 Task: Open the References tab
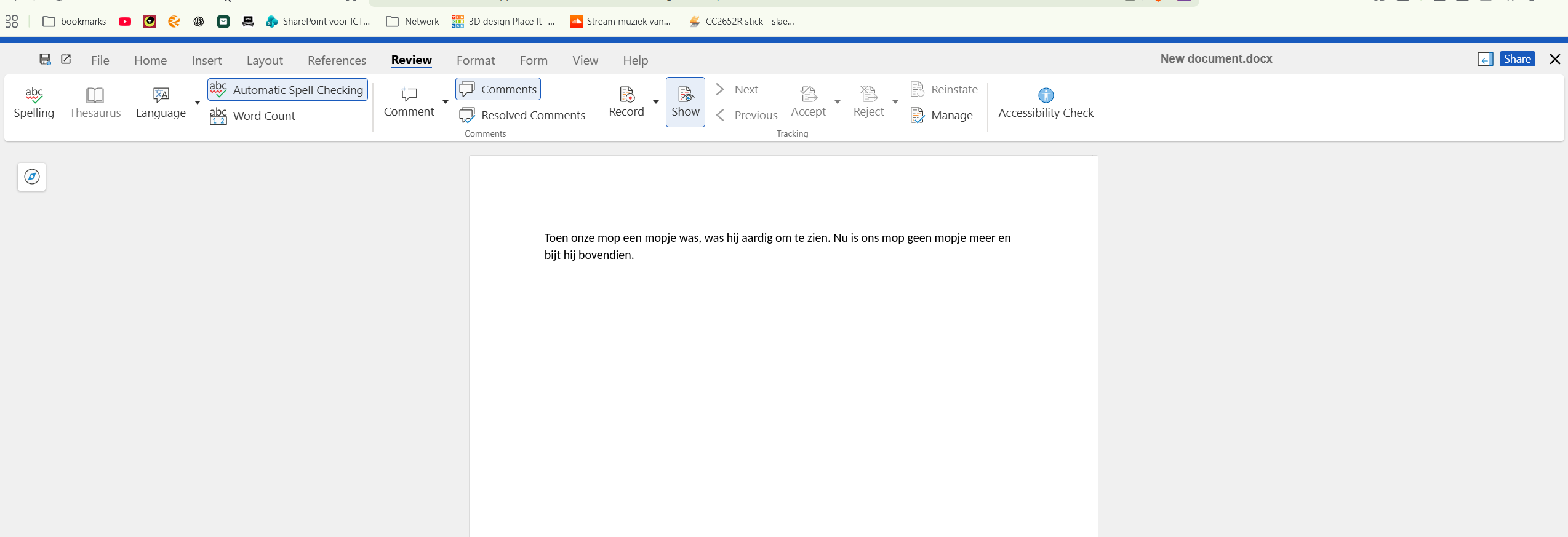[x=337, y=60]
